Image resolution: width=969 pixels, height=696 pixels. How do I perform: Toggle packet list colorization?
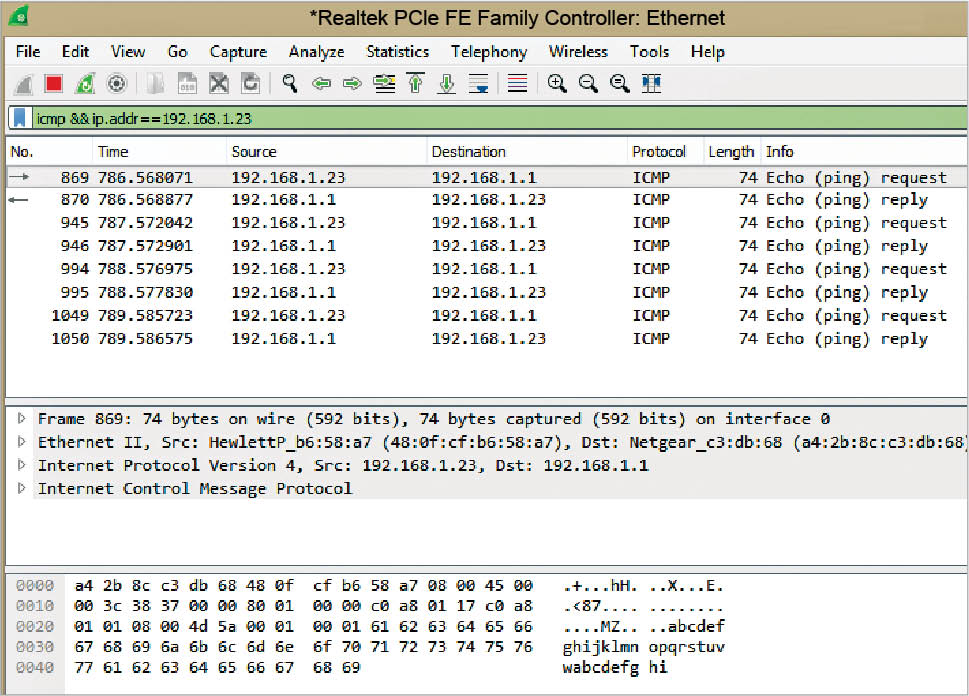click(x=517, y=84)
